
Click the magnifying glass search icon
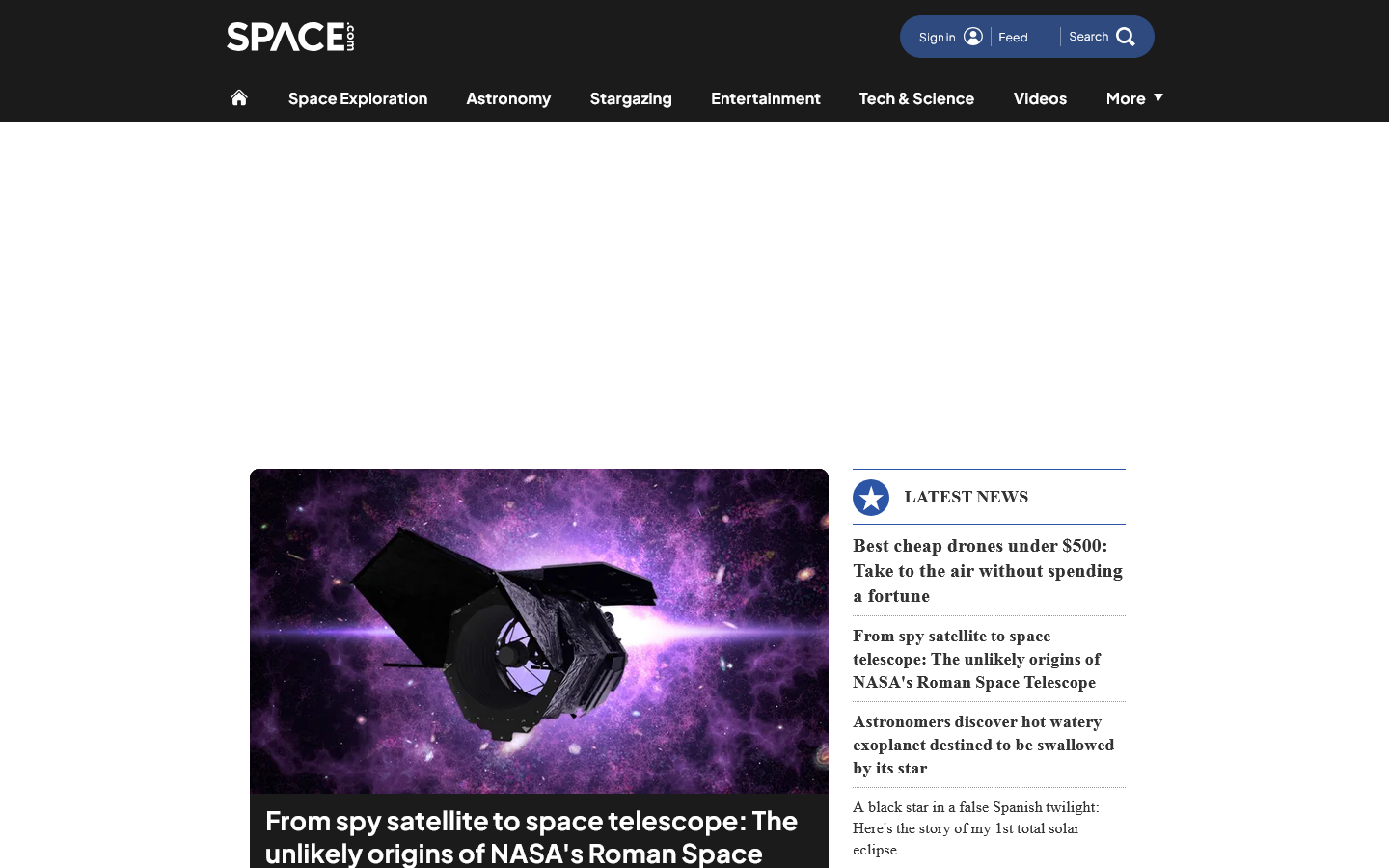pos(1126,37)
